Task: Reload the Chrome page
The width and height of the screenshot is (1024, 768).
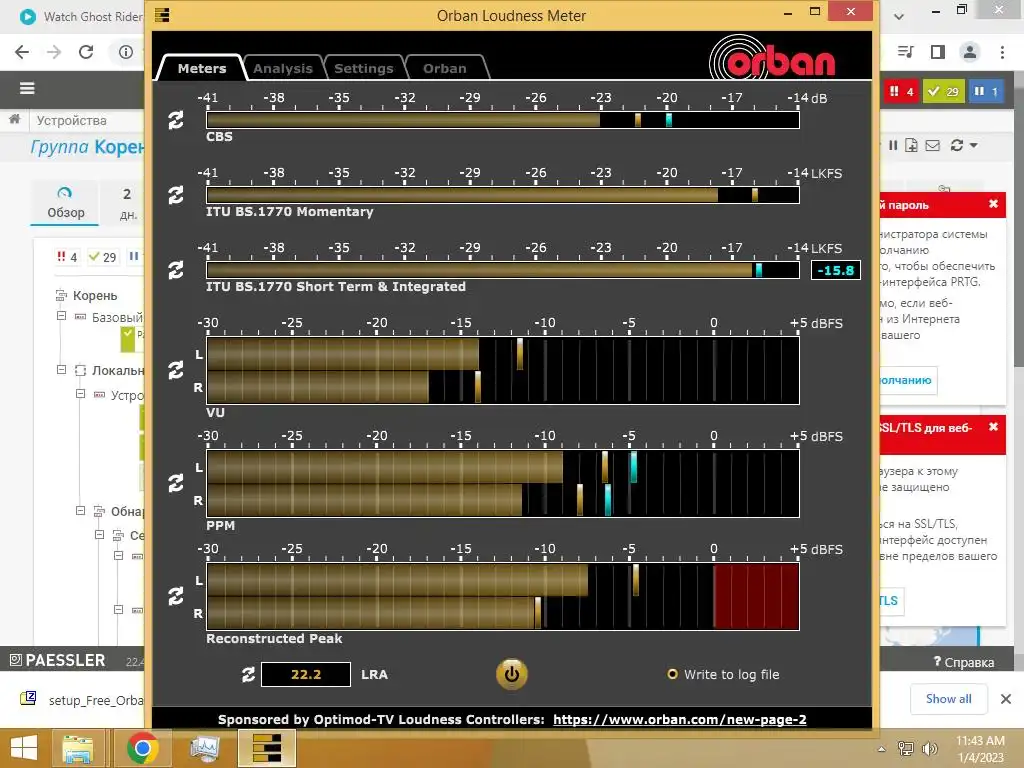Action: point(86,52)
